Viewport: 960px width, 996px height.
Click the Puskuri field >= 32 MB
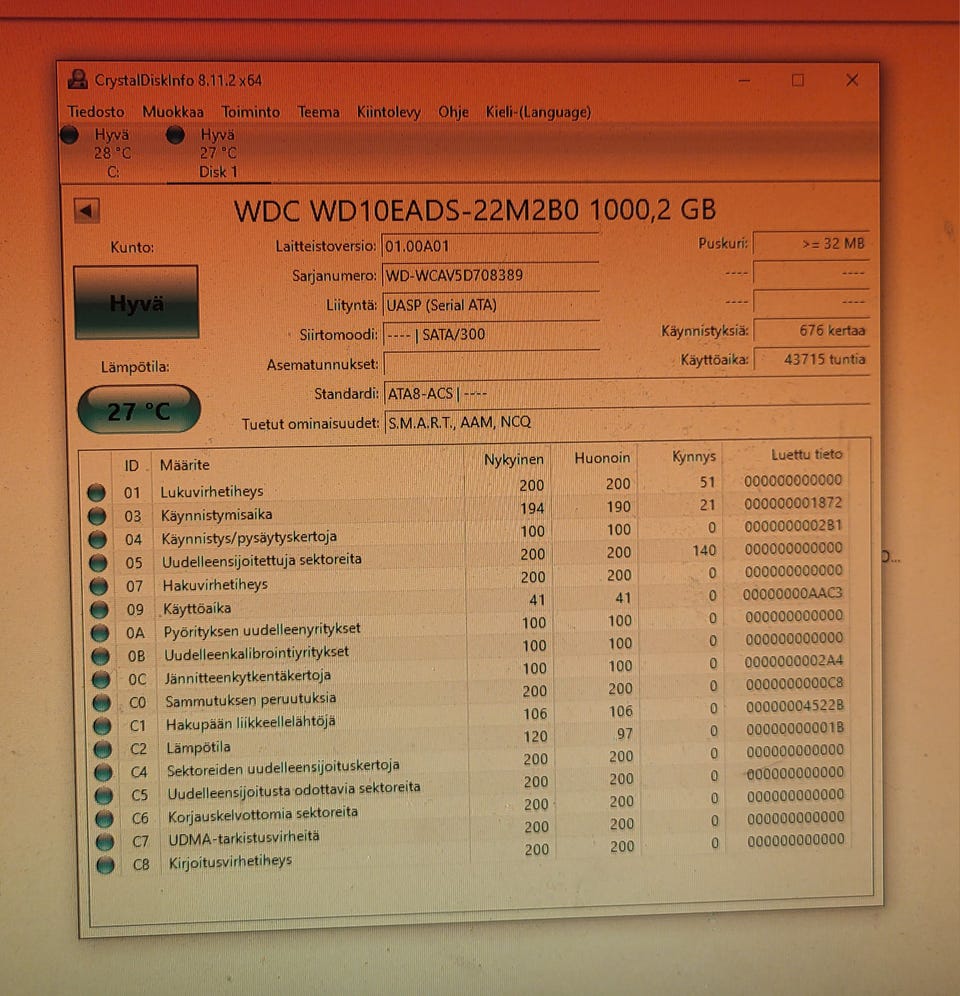pyautogui.click(x=811, y=244)
